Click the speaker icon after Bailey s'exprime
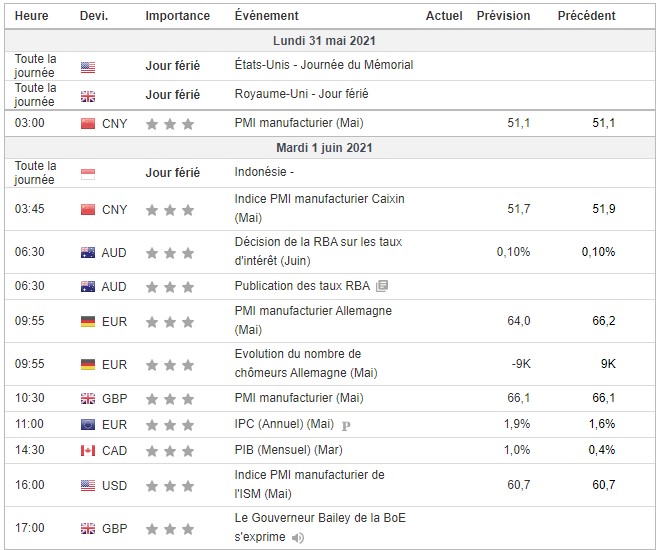The width and height of the screenshot is (658, 550). [295, 537]
